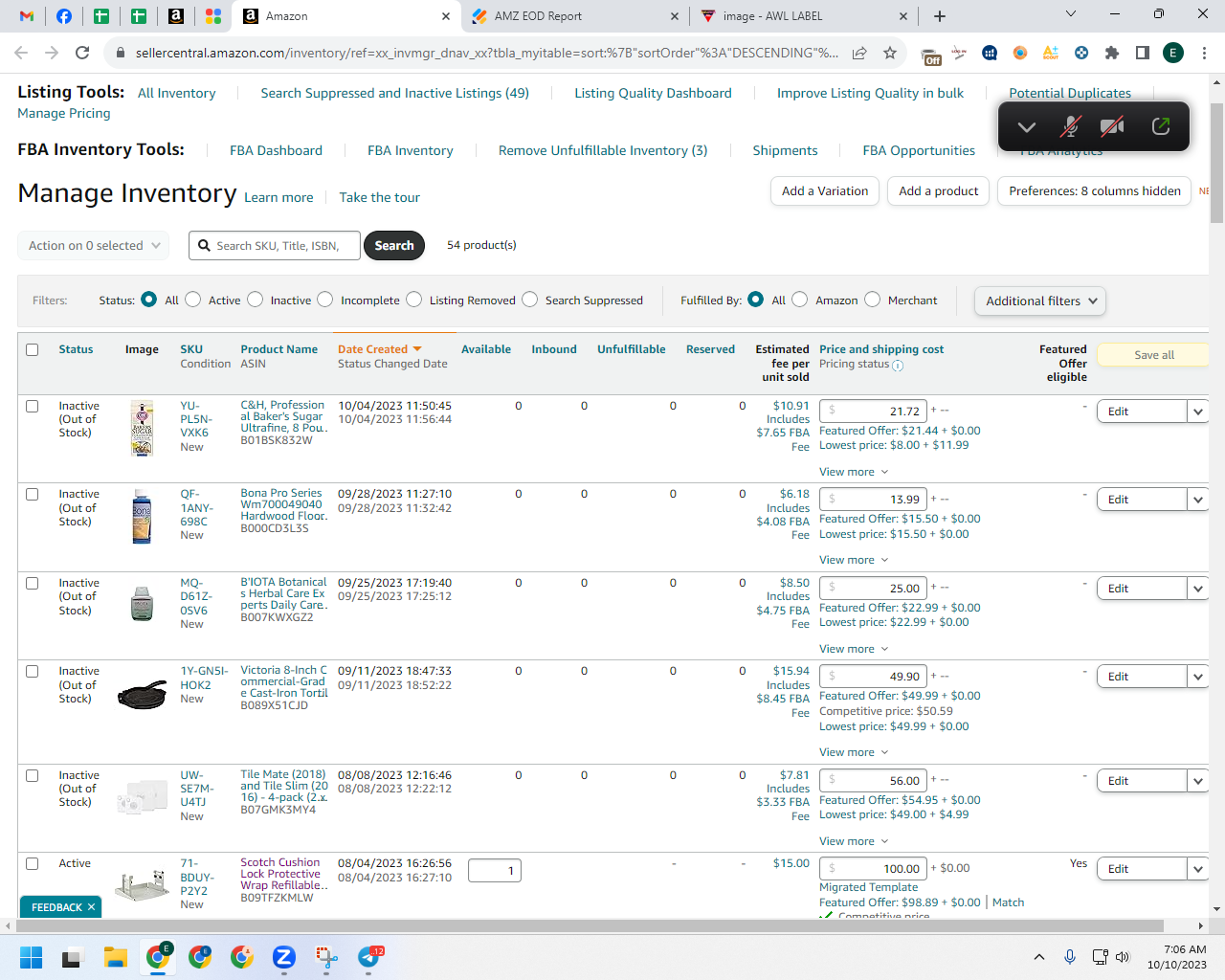Open a new browser tab
Viewport: 1225px width, 980px height.
940,16
